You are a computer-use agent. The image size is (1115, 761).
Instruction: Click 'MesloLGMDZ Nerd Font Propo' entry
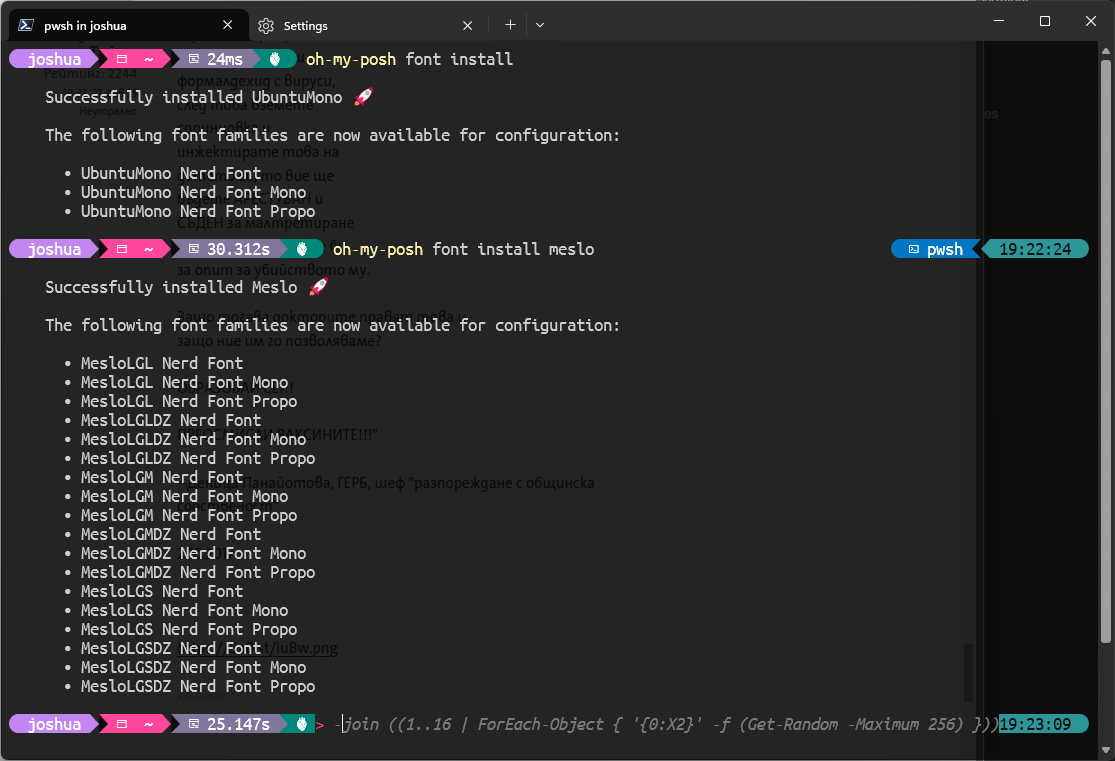198,573
